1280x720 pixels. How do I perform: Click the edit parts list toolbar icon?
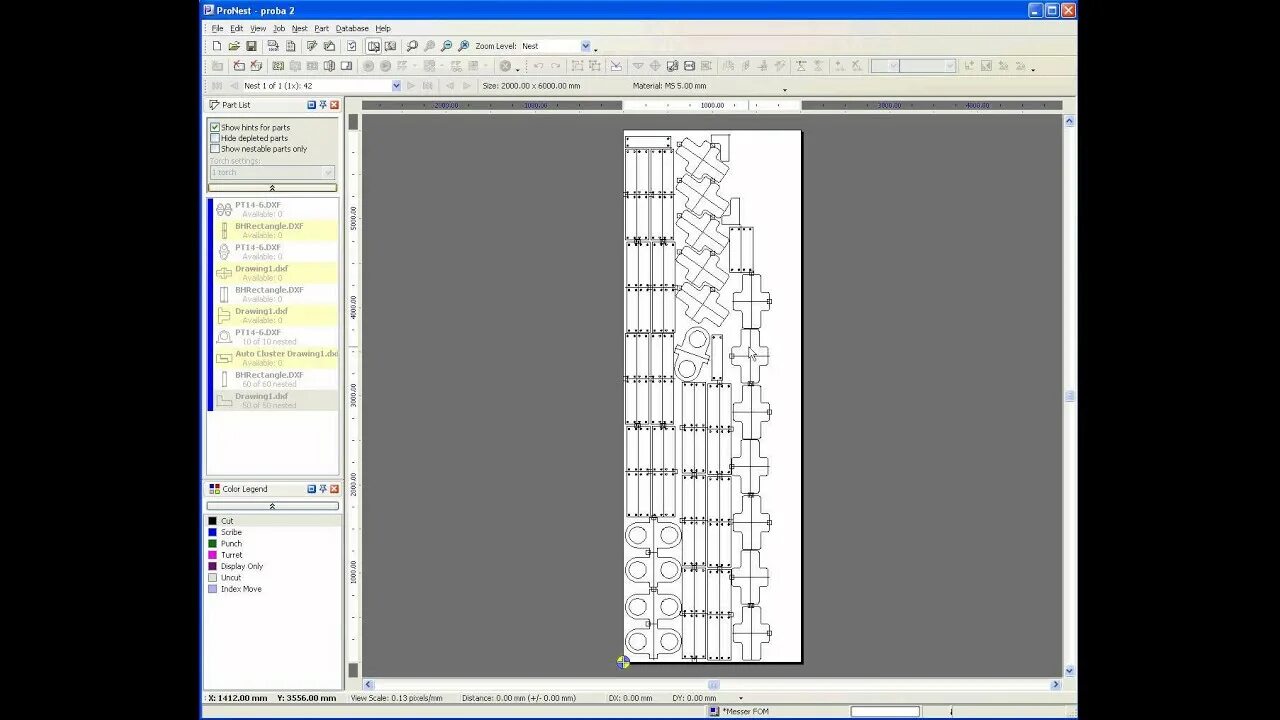pyautogui.click(x=312, y=46)
